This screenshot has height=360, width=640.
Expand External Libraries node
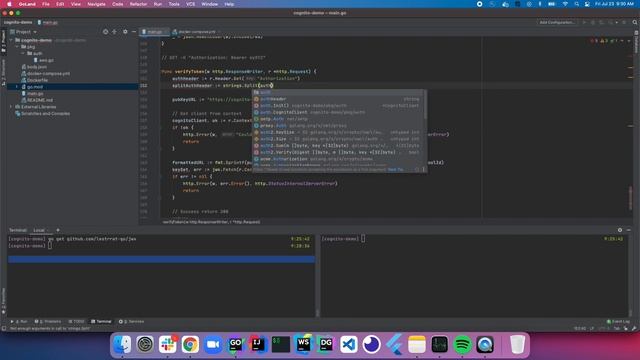(11, 107)
